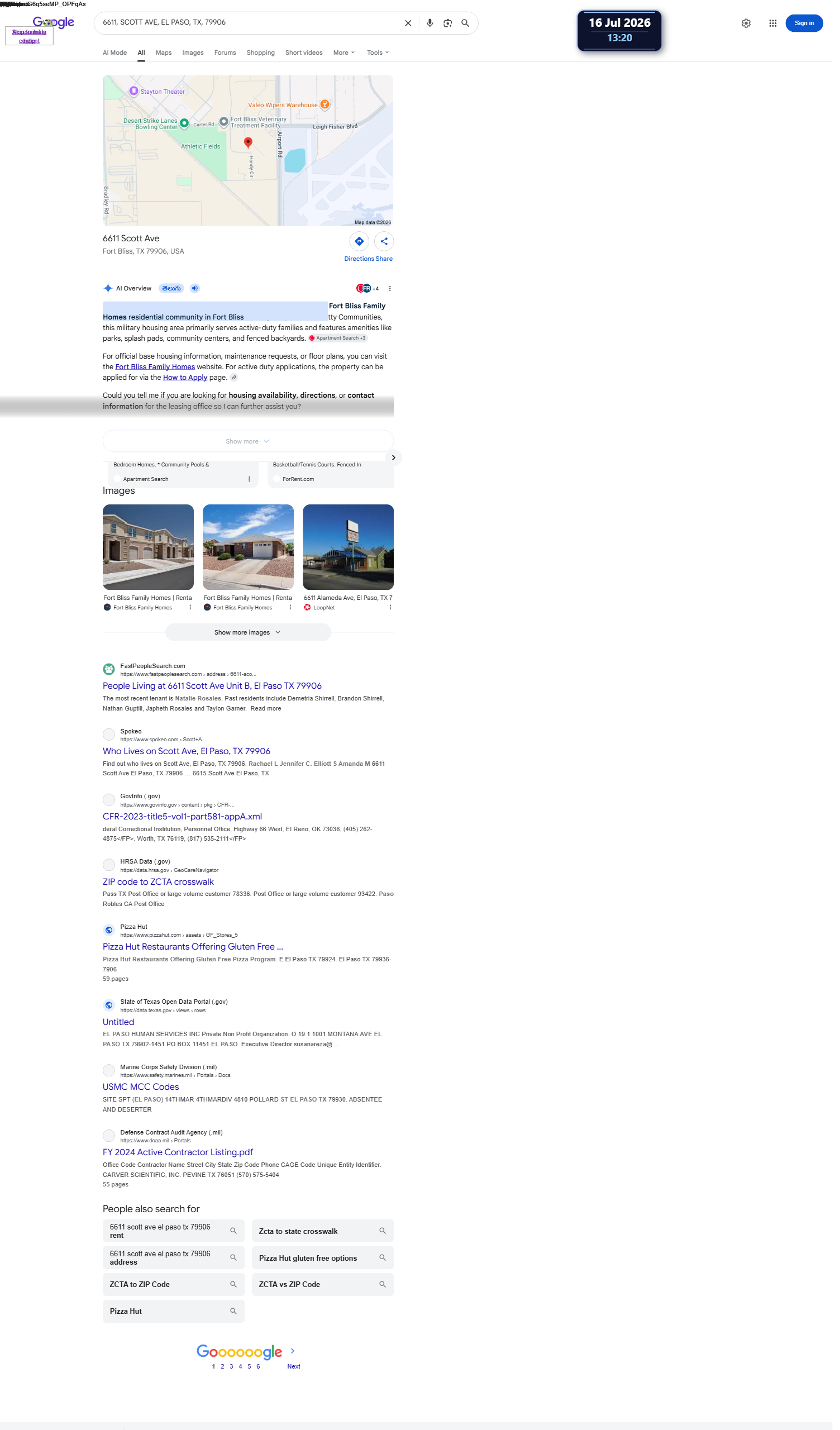Image resolution: width=840 pixels, height=1430 pixels.
Task: Open the 6611 Alameda Ave LoopNet image
Action: click(351, 551)
